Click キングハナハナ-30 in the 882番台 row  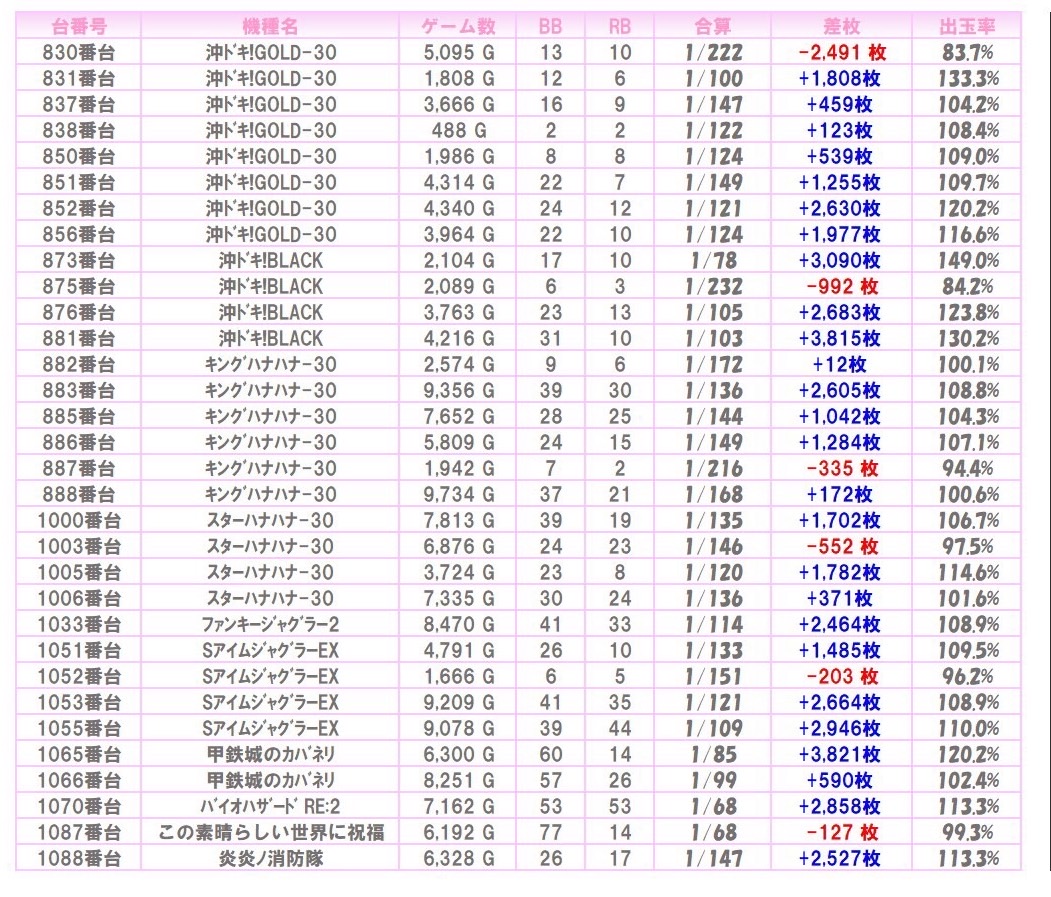[x=270, y=365]
